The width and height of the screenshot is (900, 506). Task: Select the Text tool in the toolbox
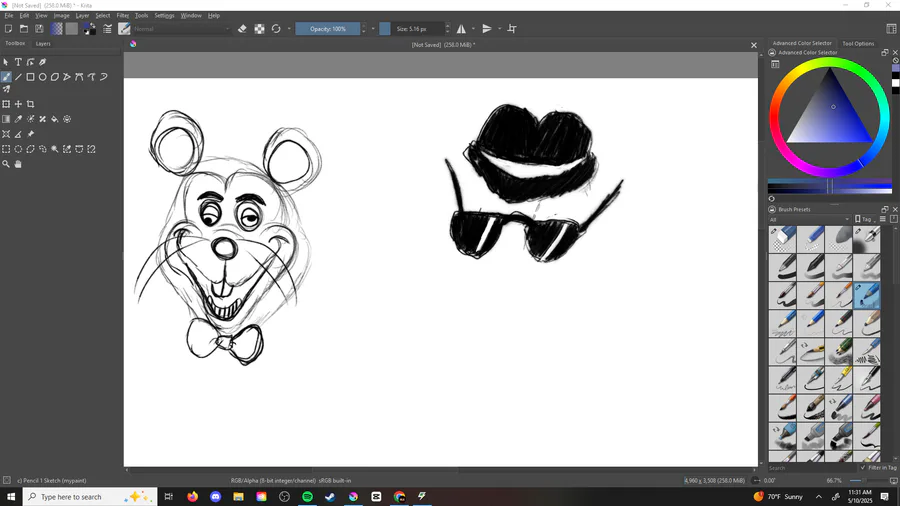point(18,62)
